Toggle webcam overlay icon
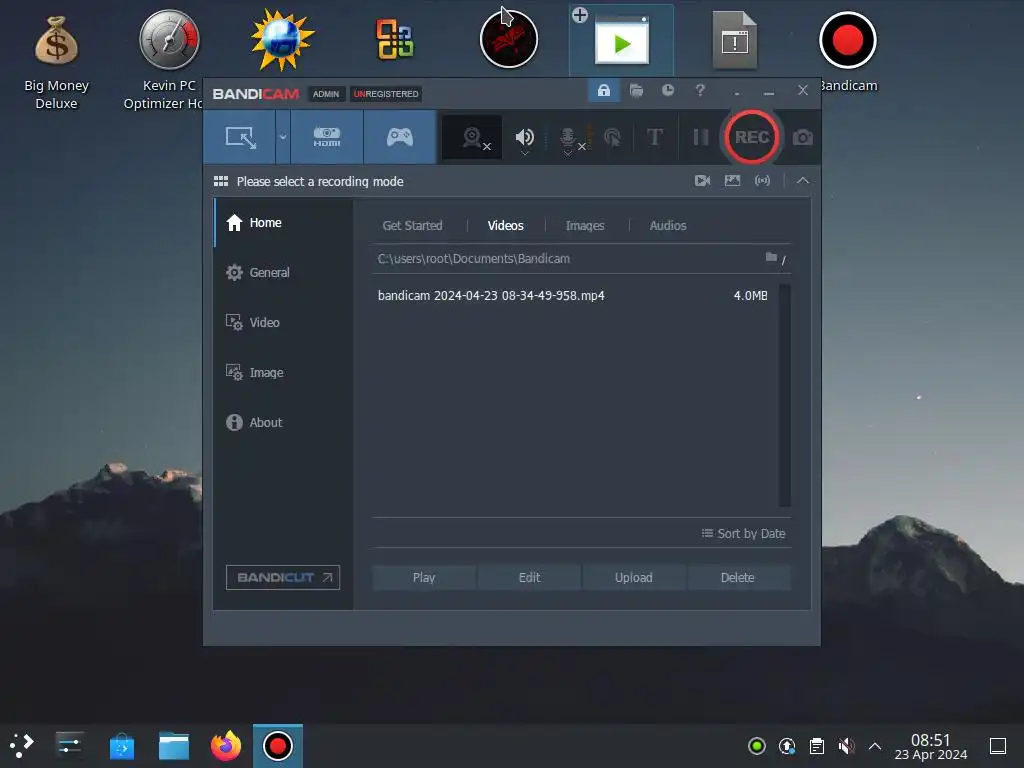 click(472, 138)
